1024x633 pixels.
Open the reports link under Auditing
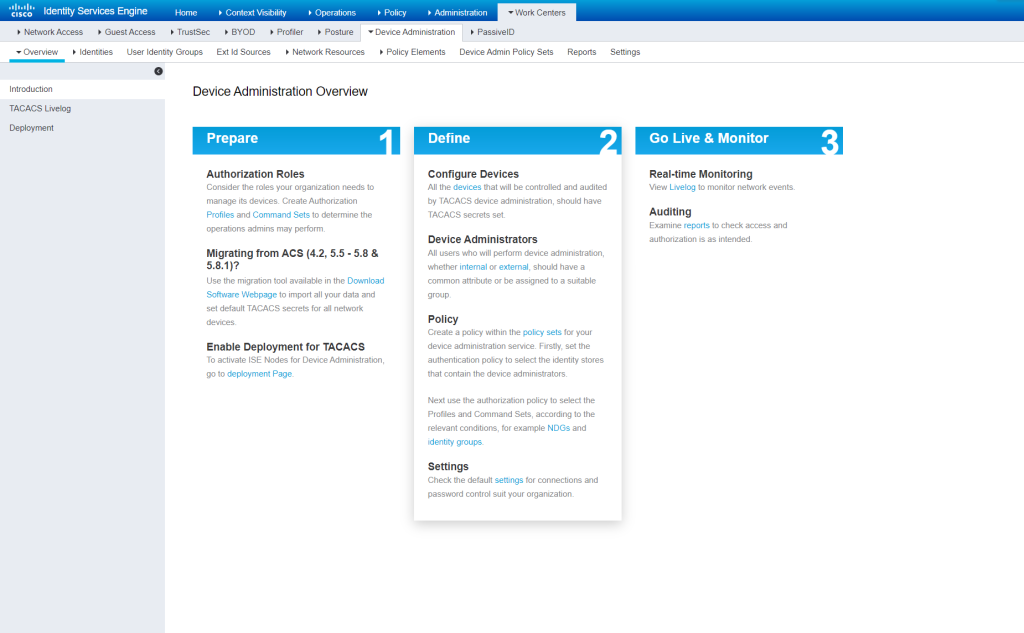696,225
